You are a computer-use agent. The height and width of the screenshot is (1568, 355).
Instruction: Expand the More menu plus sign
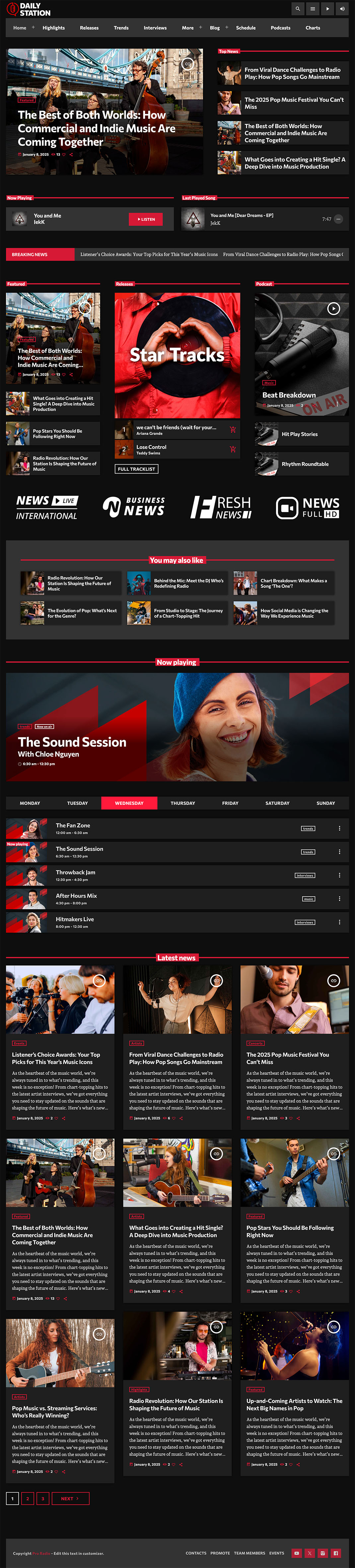(200, 28)
